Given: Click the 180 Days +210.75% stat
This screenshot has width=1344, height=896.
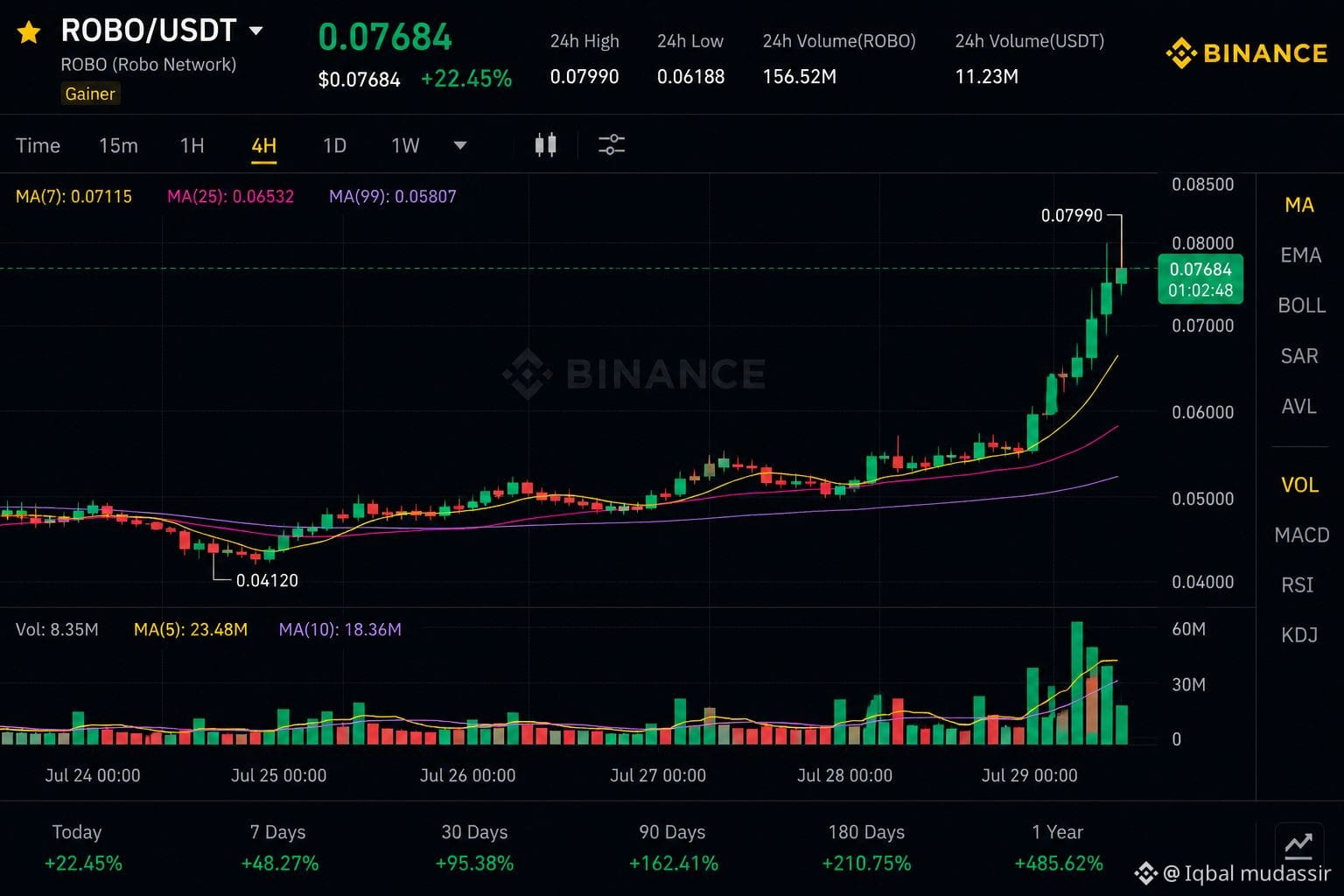Looking at the screenshot, I should tap(866, 848).
